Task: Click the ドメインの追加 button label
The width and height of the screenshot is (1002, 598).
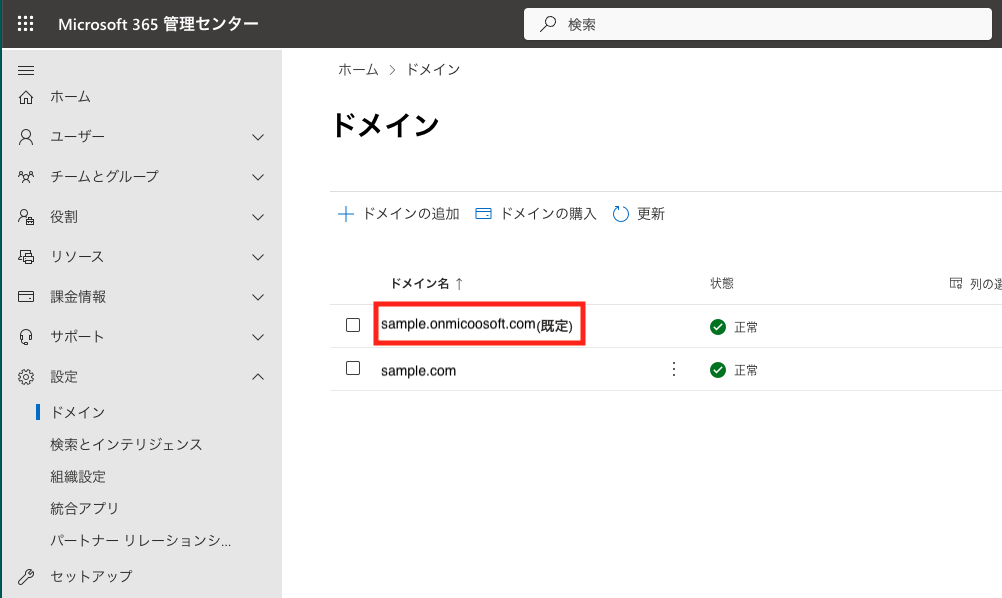Action: pos(411,214)
